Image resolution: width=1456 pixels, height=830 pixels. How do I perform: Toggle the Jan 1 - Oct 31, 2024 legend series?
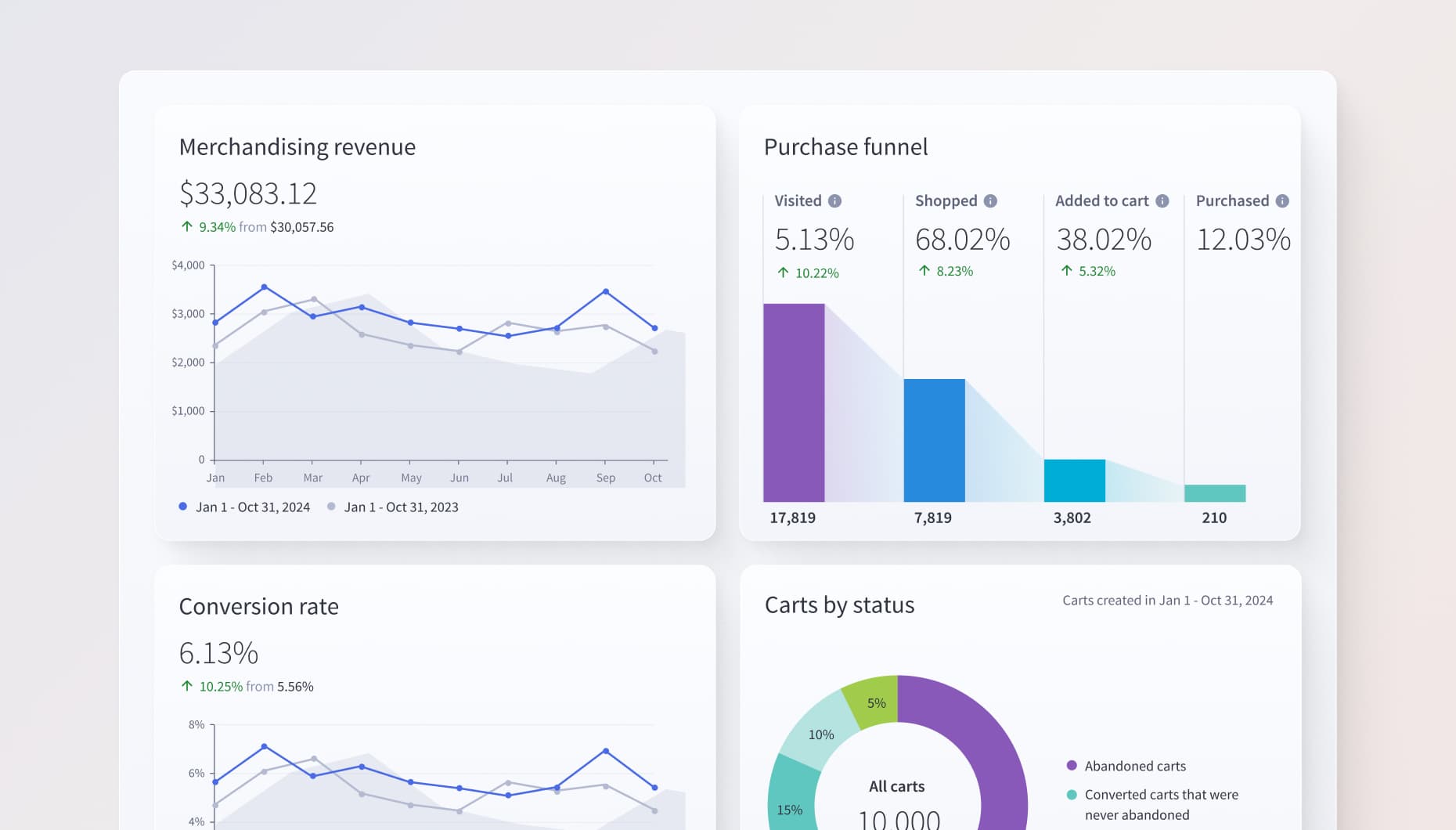(244, 507)
